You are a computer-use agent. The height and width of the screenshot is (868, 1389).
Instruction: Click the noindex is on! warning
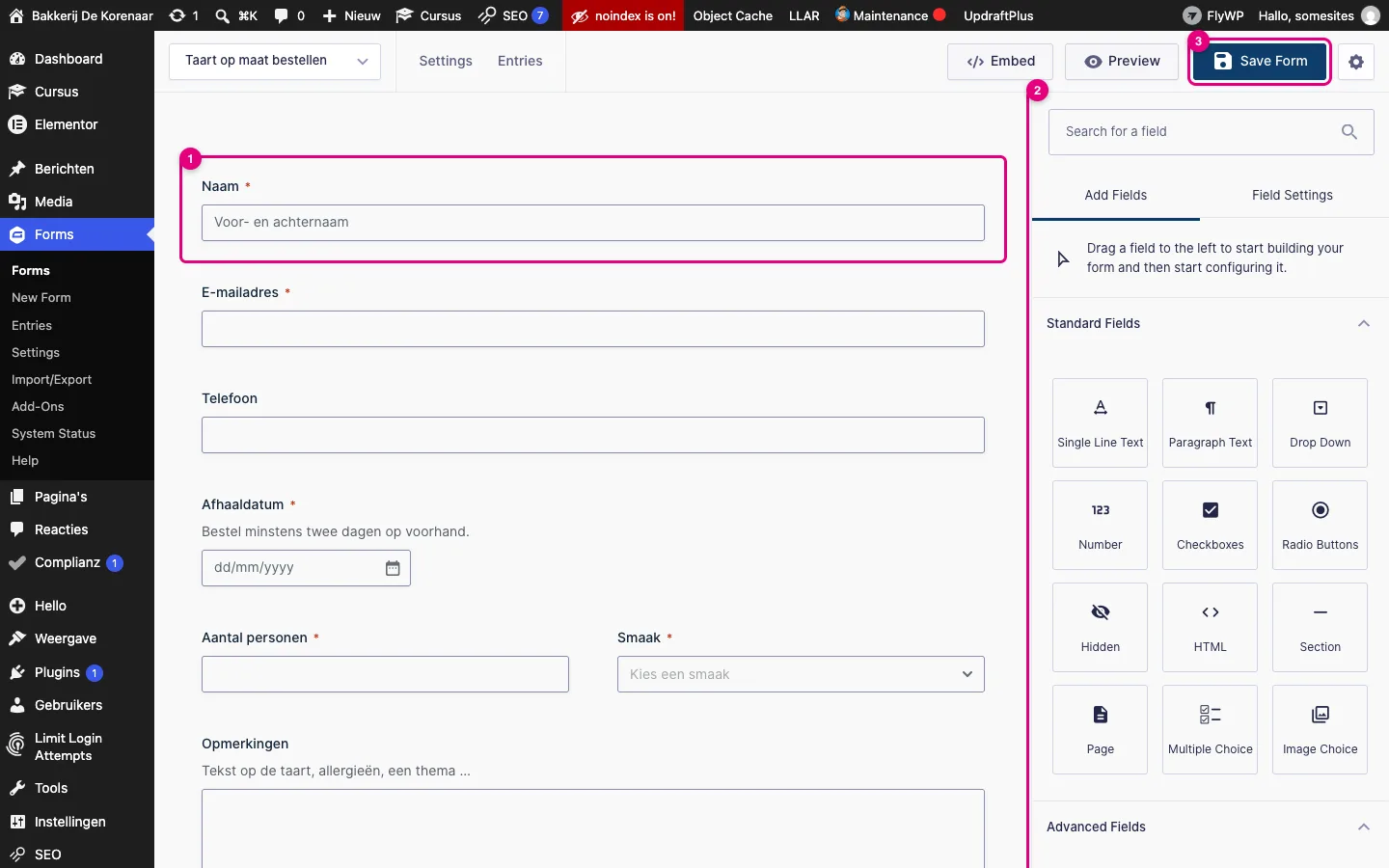pos(623,15)
